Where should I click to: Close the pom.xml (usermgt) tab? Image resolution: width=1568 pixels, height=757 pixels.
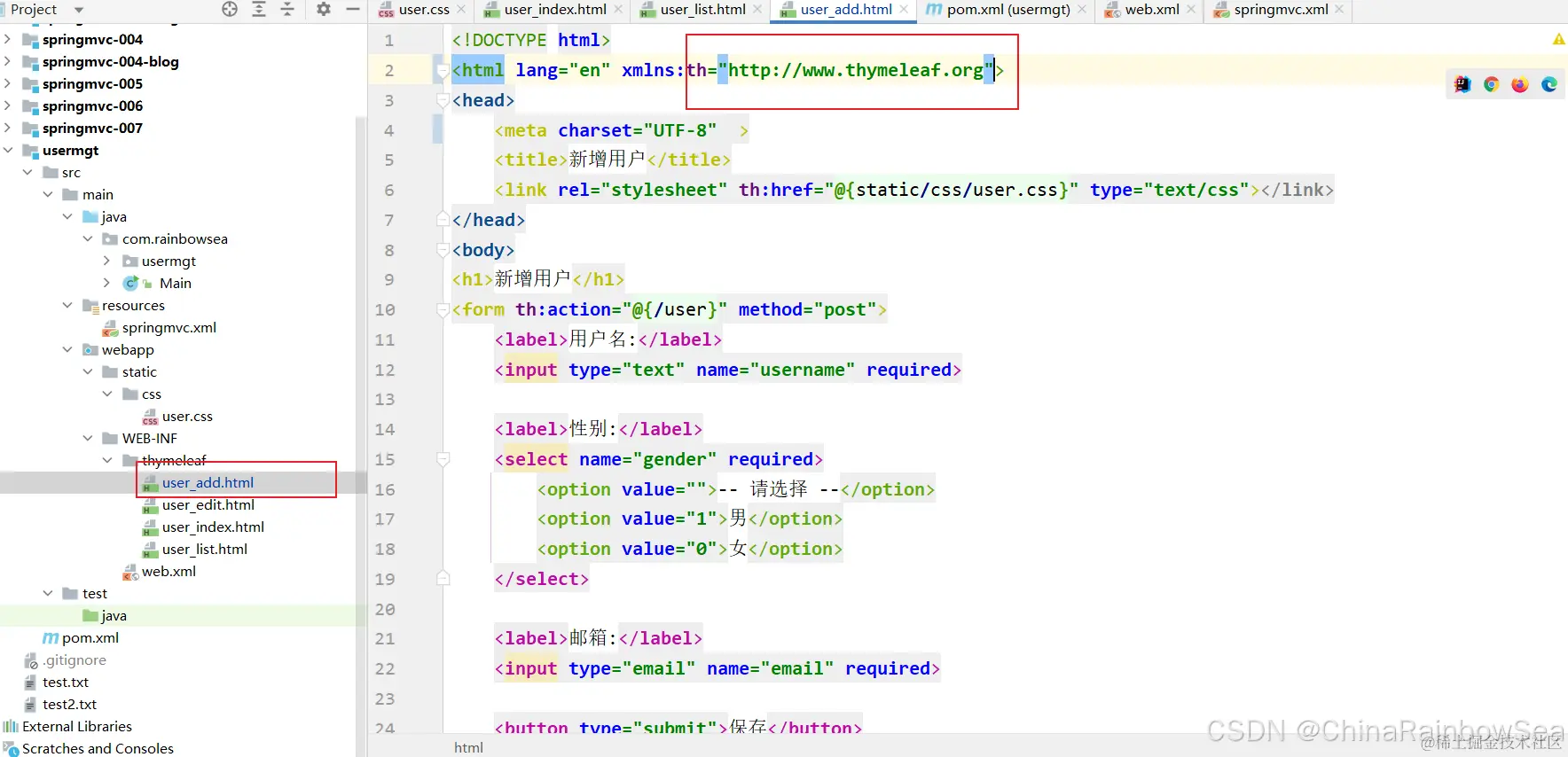1082,9
